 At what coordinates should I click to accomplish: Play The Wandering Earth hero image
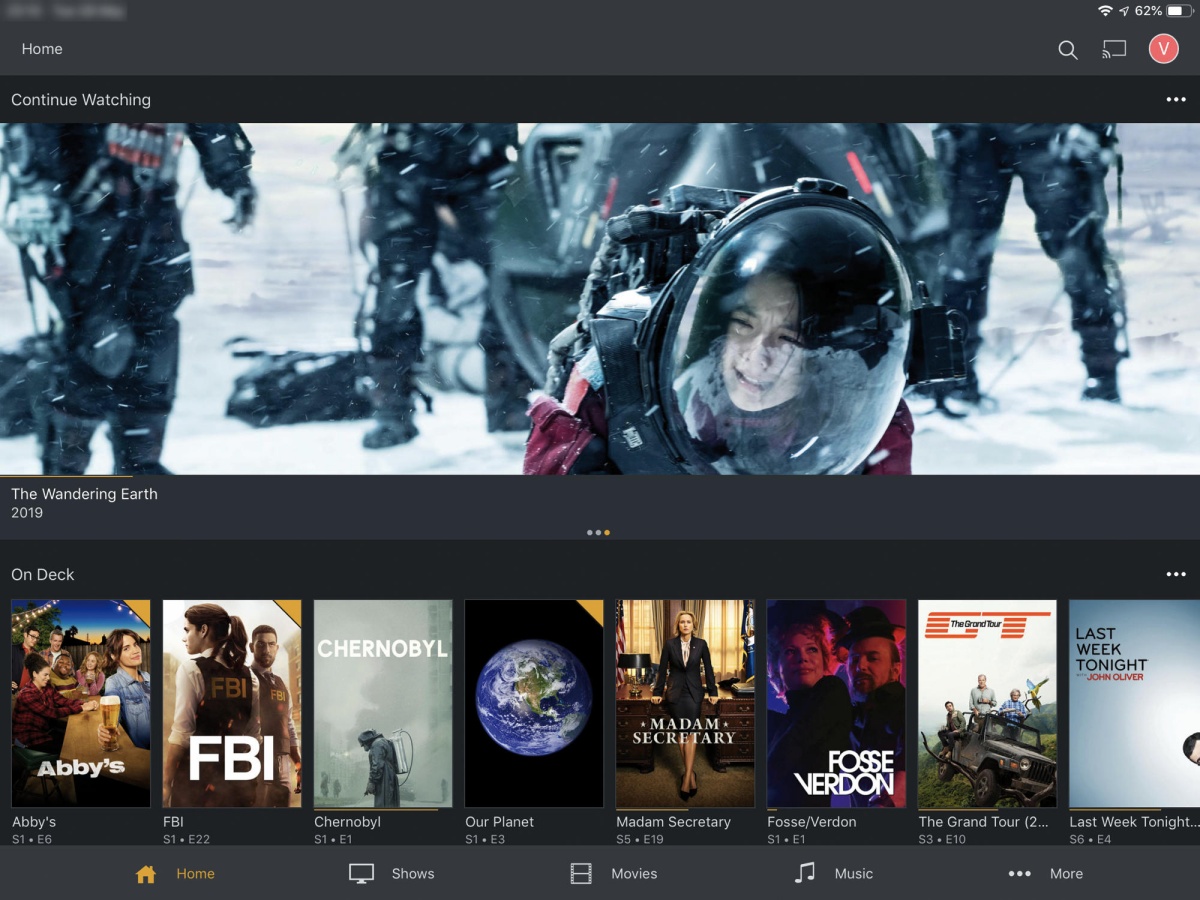(600, 299)
